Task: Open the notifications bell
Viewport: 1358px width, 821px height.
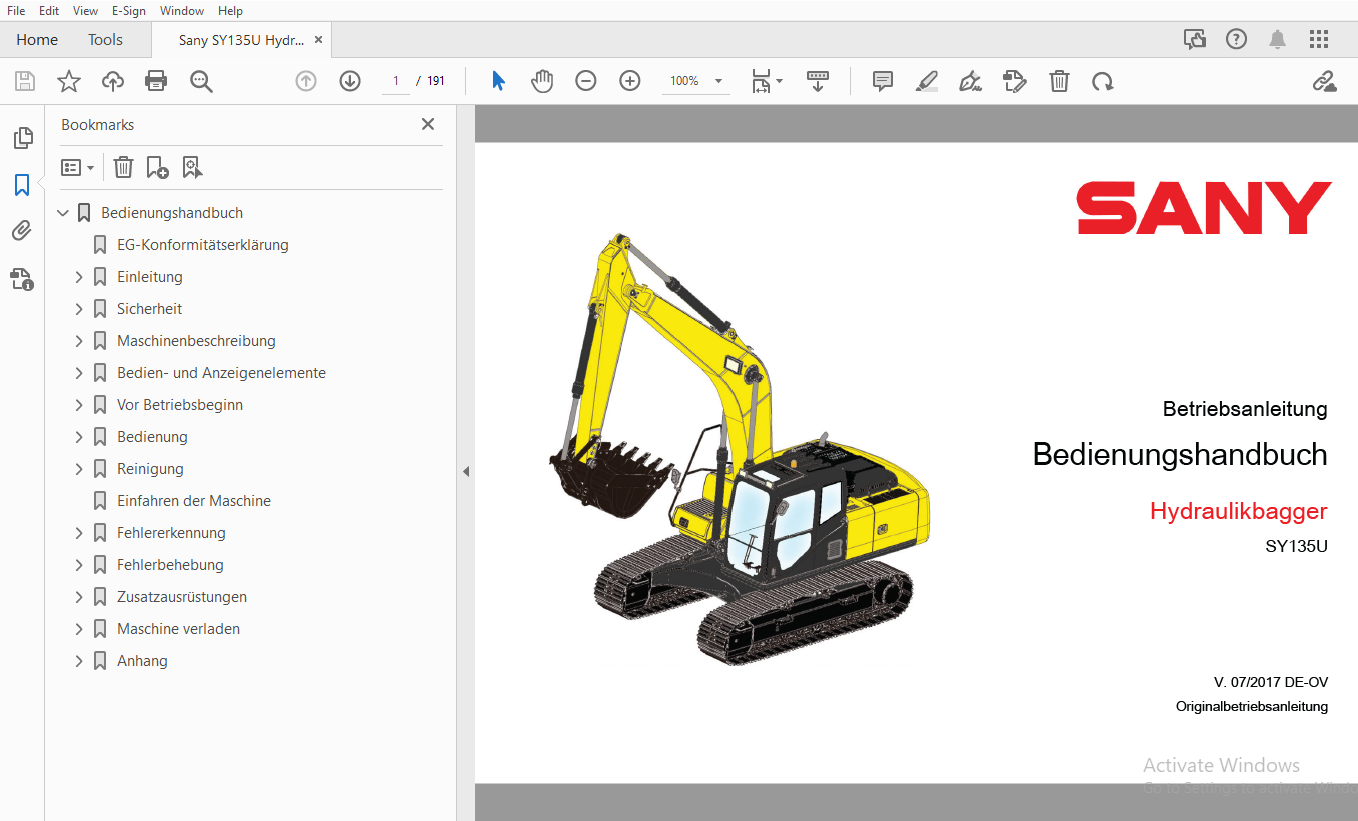Action: (x=1277, y=39)
